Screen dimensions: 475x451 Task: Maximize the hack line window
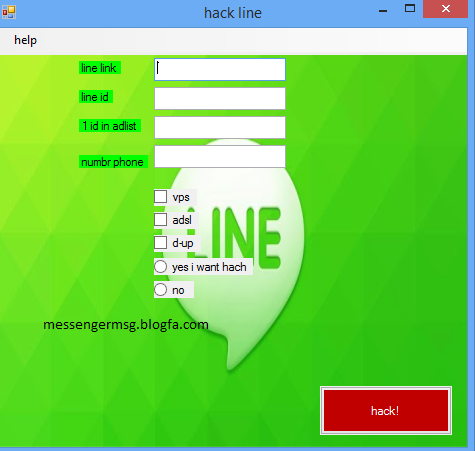[x=410, y=9]
